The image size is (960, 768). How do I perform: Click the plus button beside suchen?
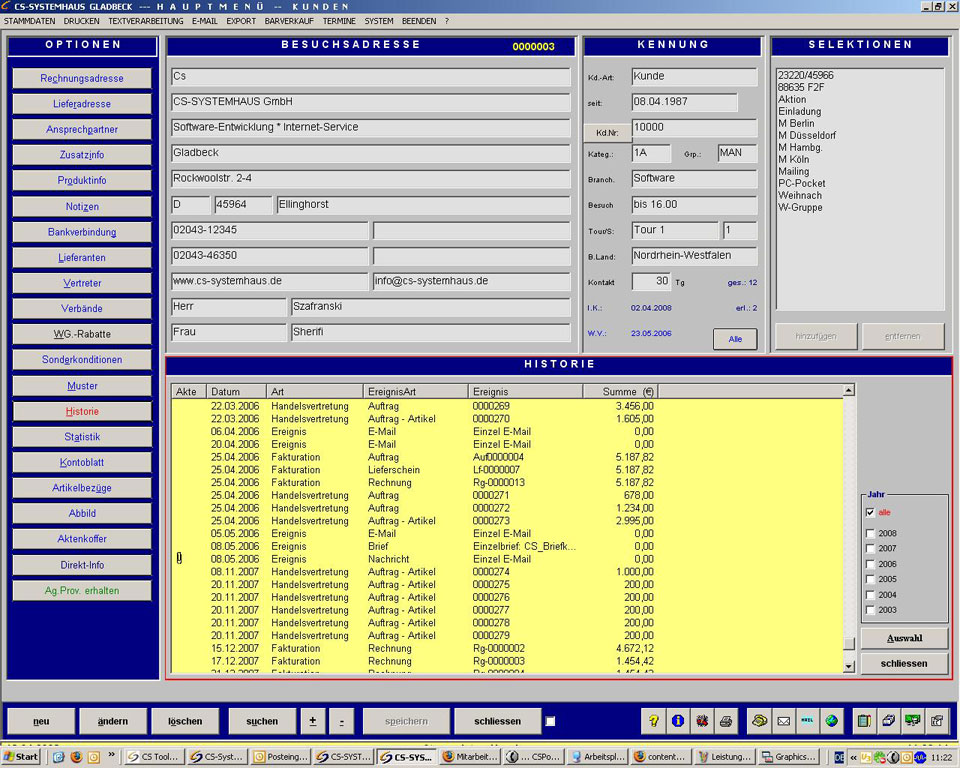312,721
